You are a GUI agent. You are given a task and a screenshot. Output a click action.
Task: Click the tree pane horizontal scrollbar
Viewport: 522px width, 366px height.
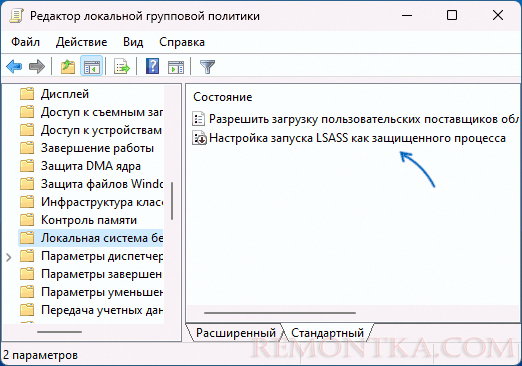pyautogui.click(x=59, y=332)
